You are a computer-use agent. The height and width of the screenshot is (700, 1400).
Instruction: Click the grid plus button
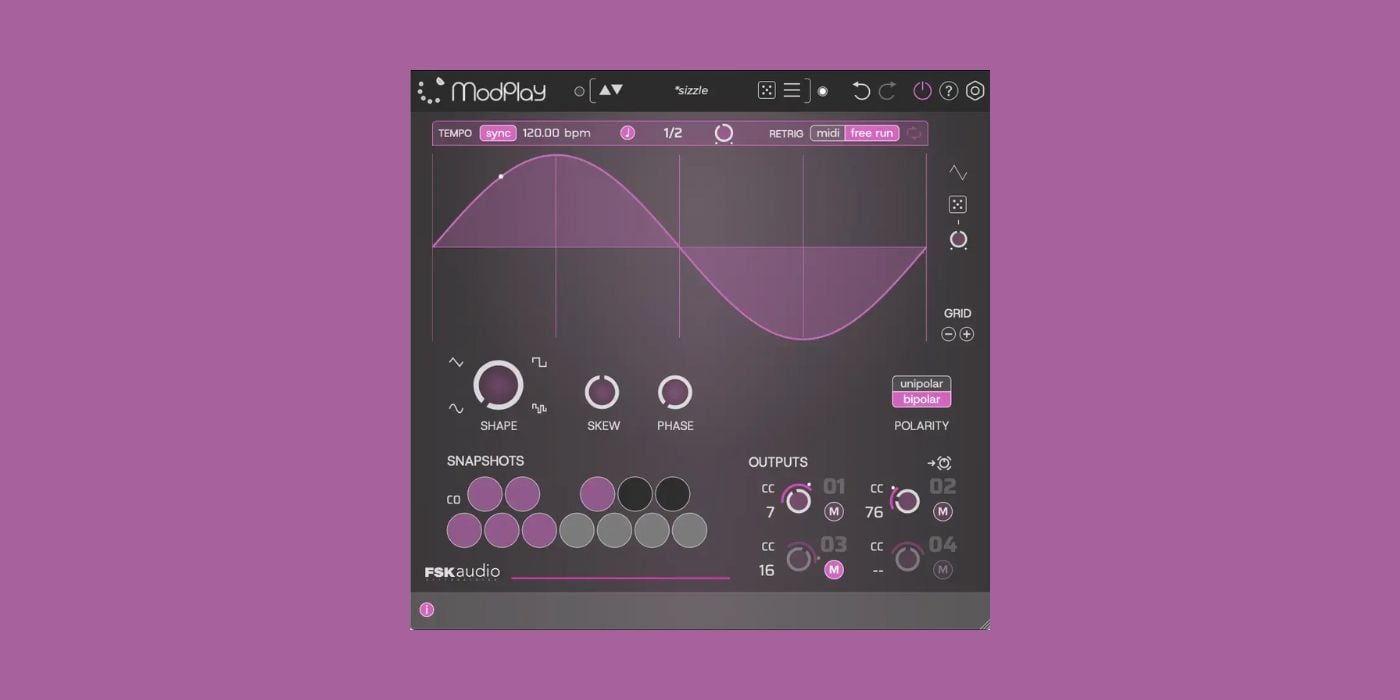tap(967, 335)
